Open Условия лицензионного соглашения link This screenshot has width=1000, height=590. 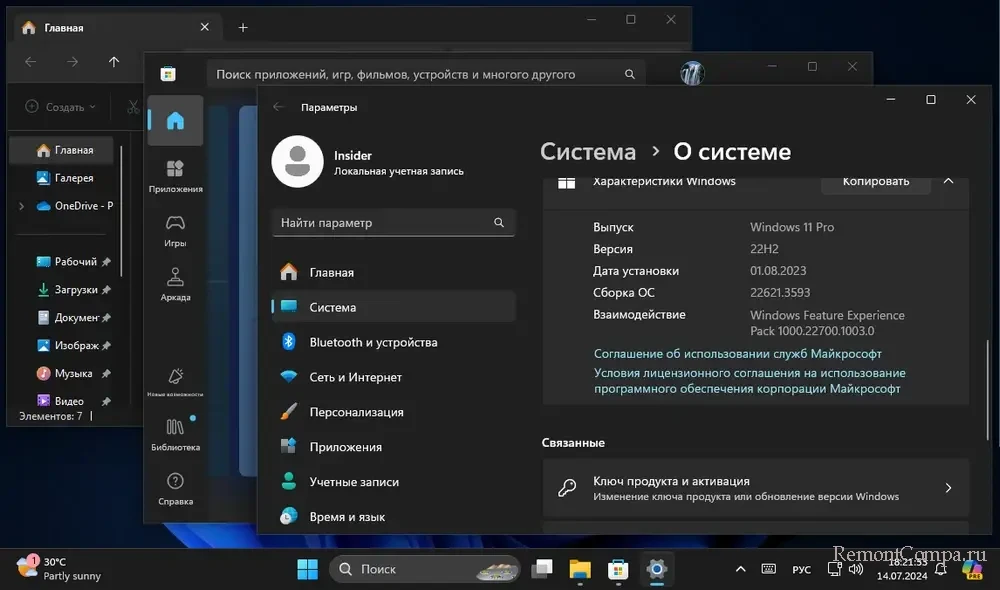pyautogui.click(x=749, y=381)
